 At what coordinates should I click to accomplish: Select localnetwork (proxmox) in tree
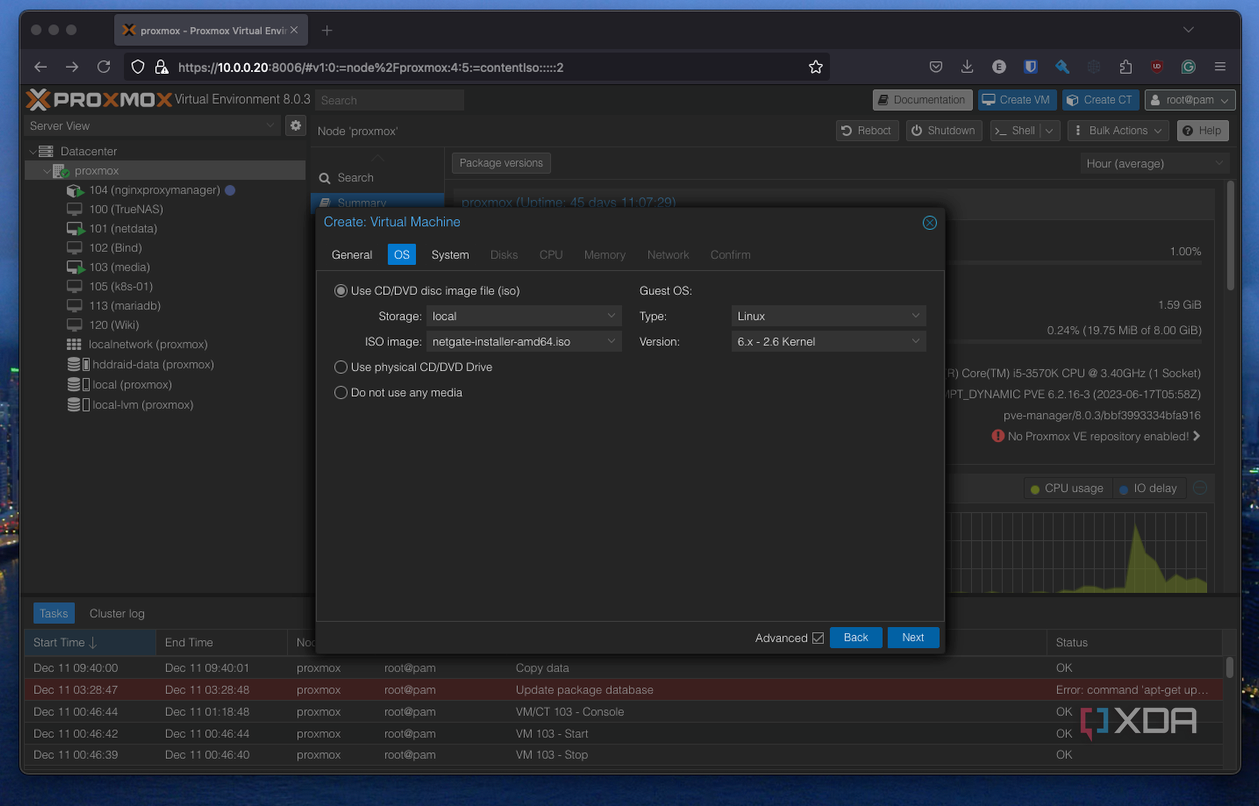pyautogui.click(x=148, y=344)
